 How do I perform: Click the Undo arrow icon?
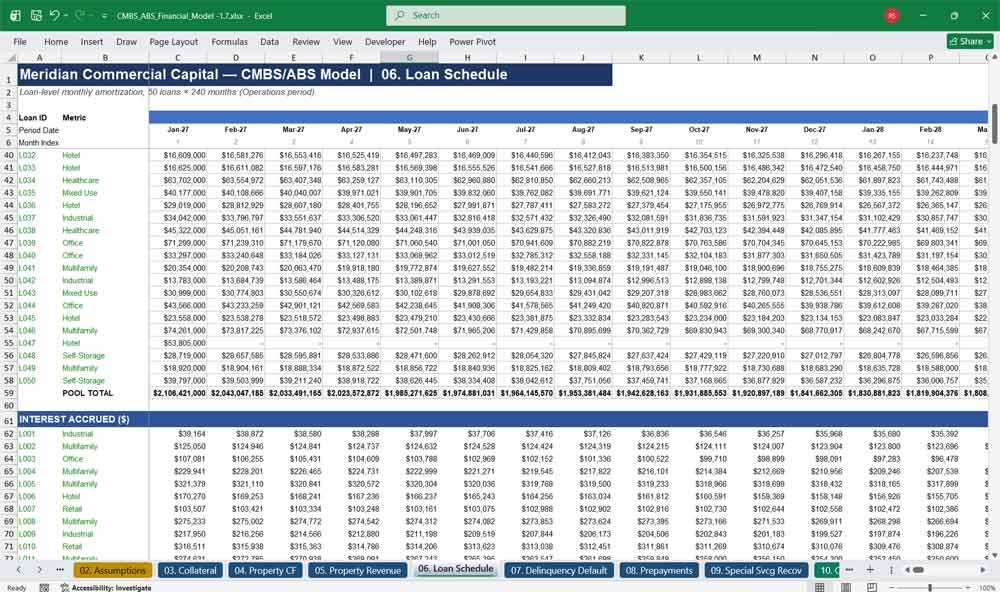click(x=54, y=15)
